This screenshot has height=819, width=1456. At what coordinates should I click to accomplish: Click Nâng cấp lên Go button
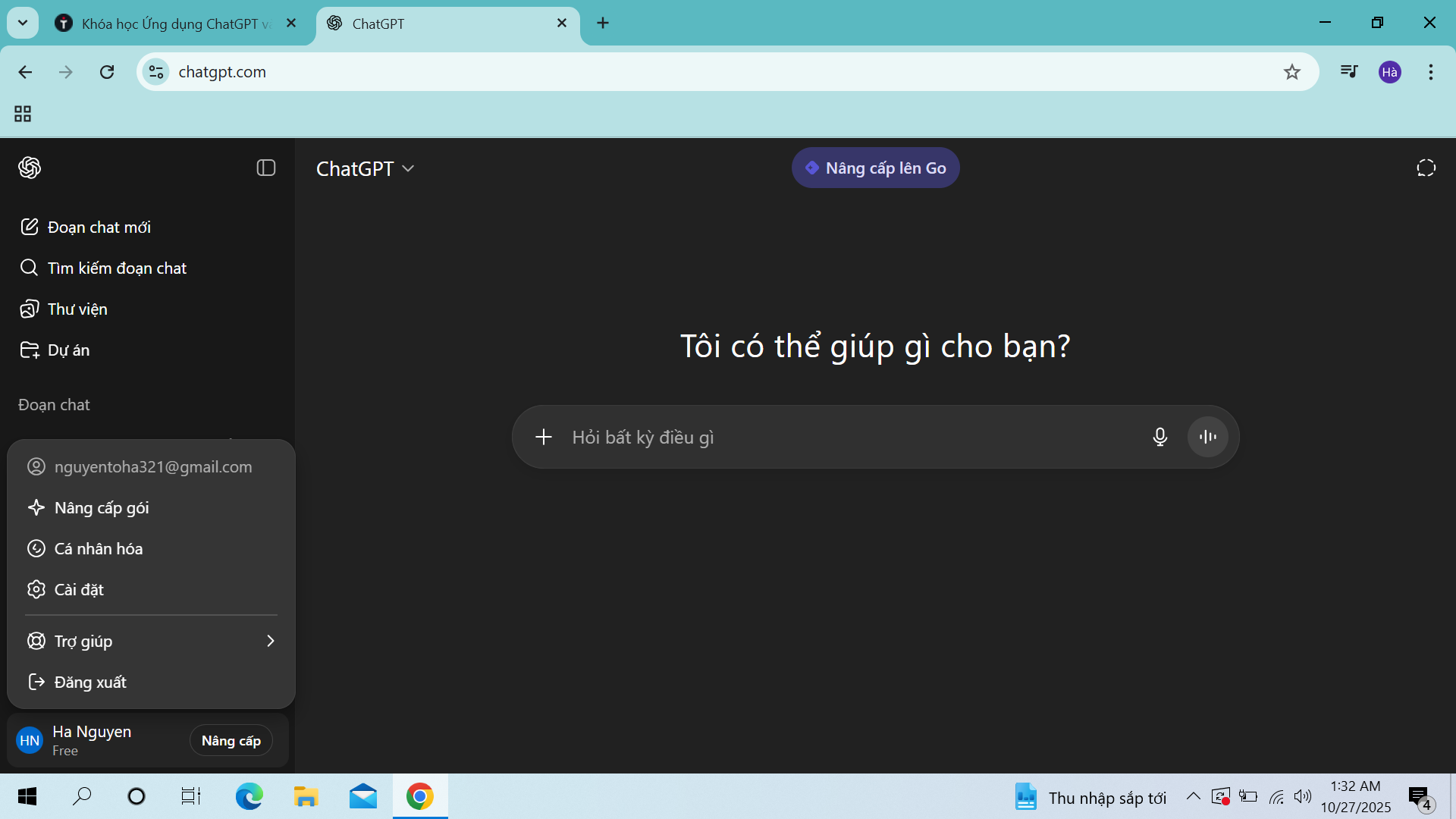(x=875, y=168)
